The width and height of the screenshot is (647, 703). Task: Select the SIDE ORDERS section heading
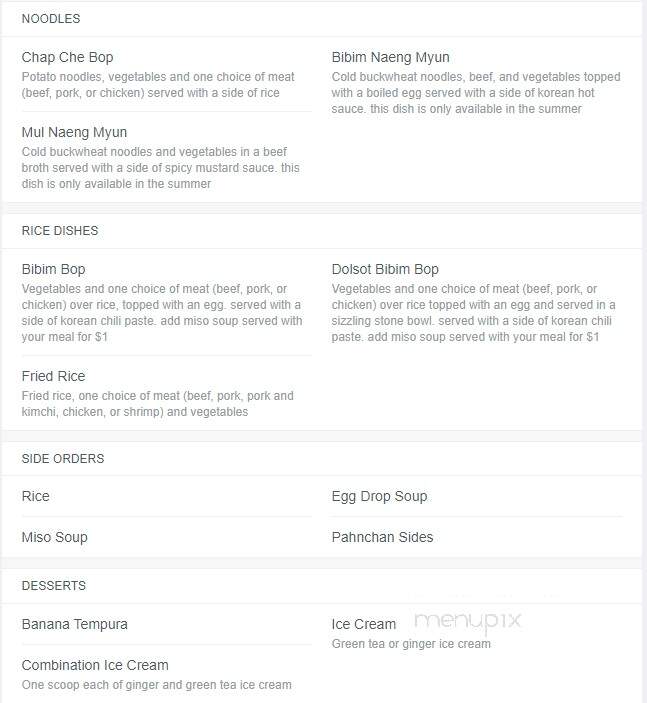click(63, 459)
